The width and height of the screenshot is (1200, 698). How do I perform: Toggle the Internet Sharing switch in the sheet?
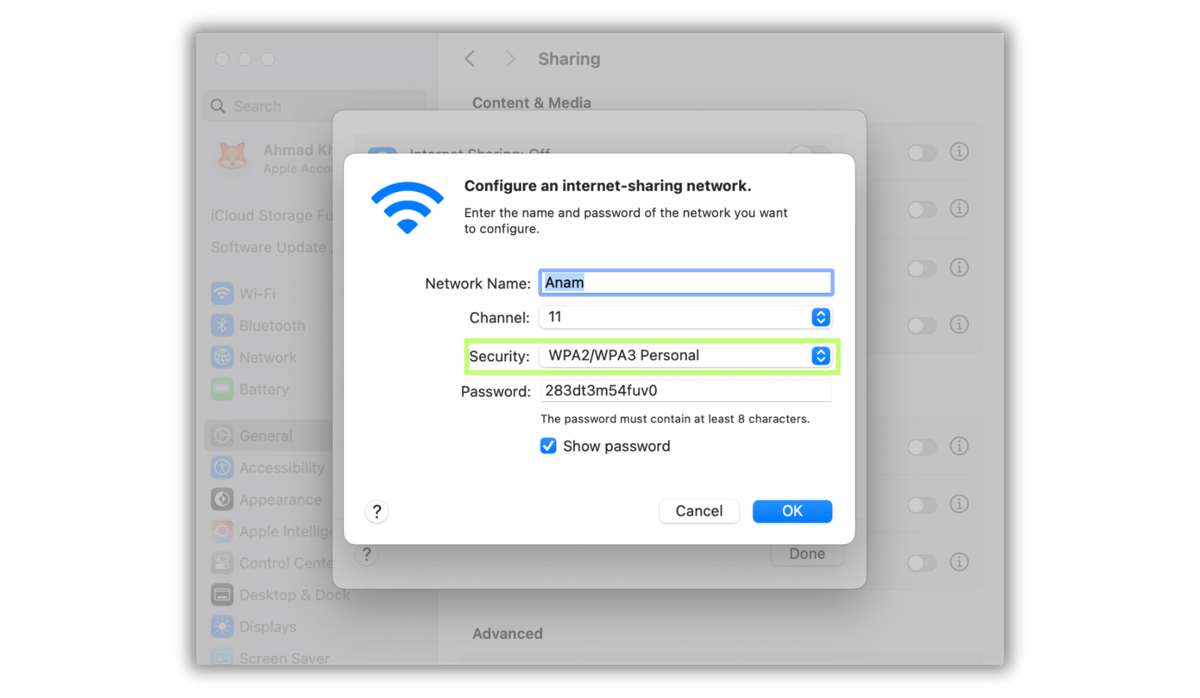(810, 152)
